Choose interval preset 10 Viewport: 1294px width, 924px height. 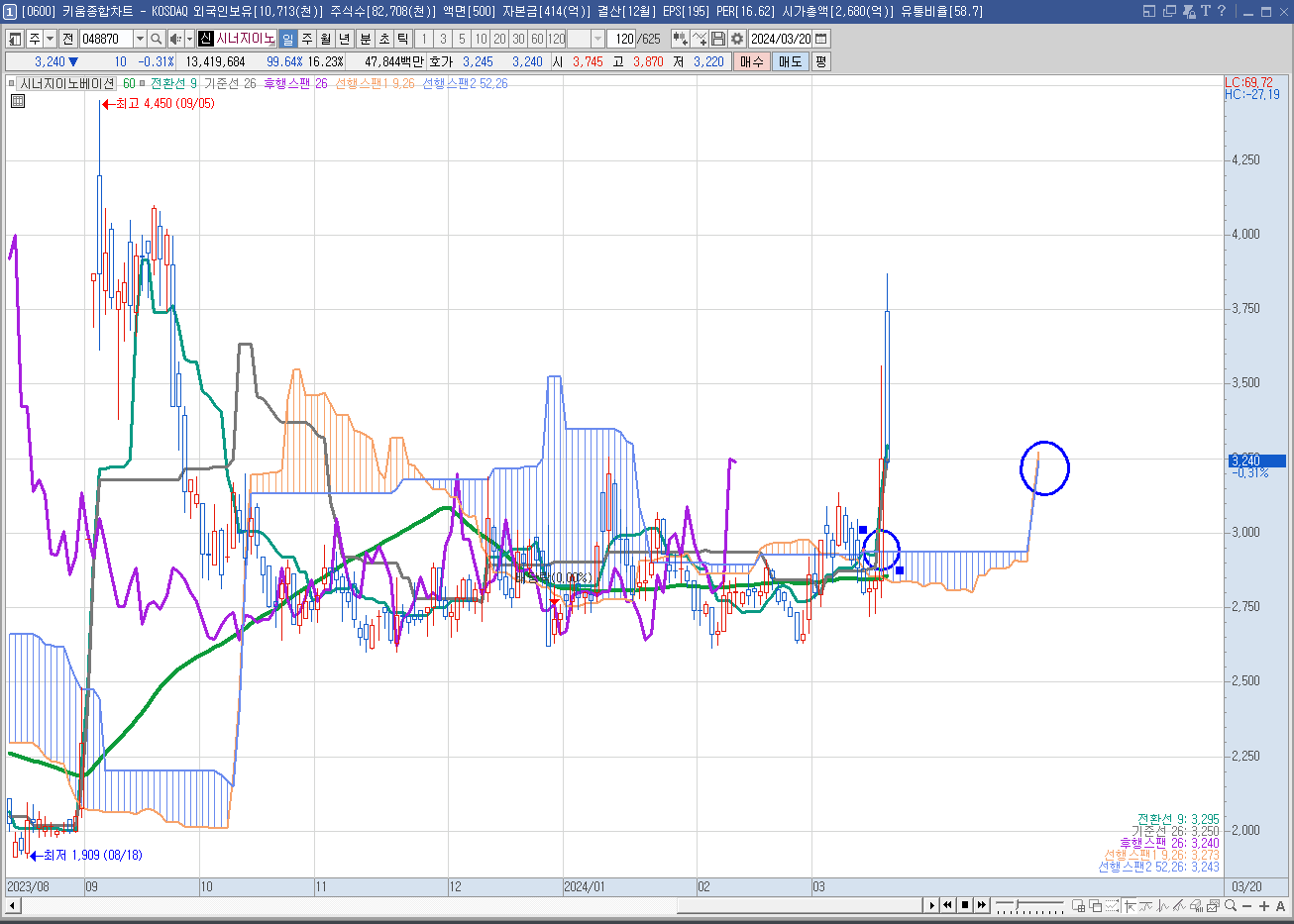point(481,39)
